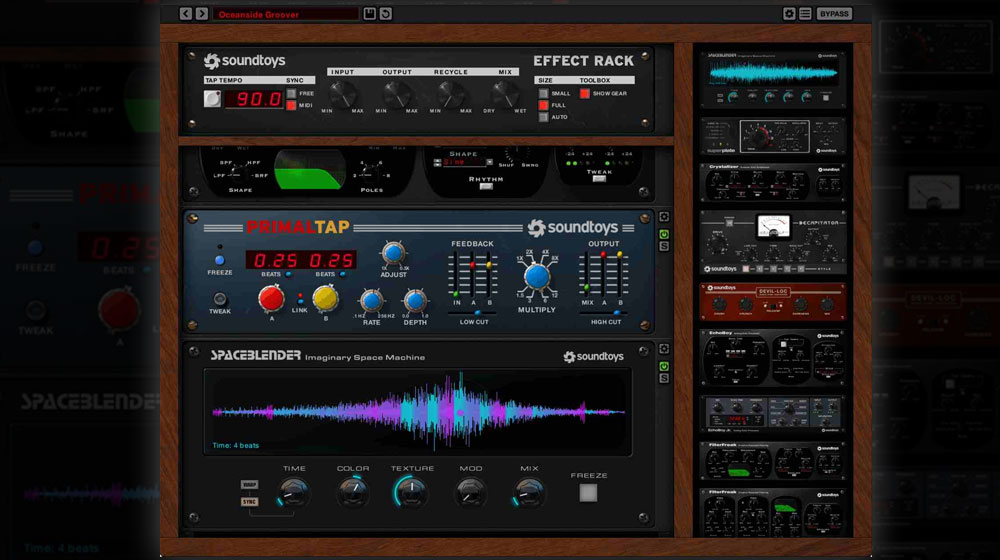Toggle the PrimalTap power button in rack
Viewport: 1000px width, 560px height.
(663, 233)
